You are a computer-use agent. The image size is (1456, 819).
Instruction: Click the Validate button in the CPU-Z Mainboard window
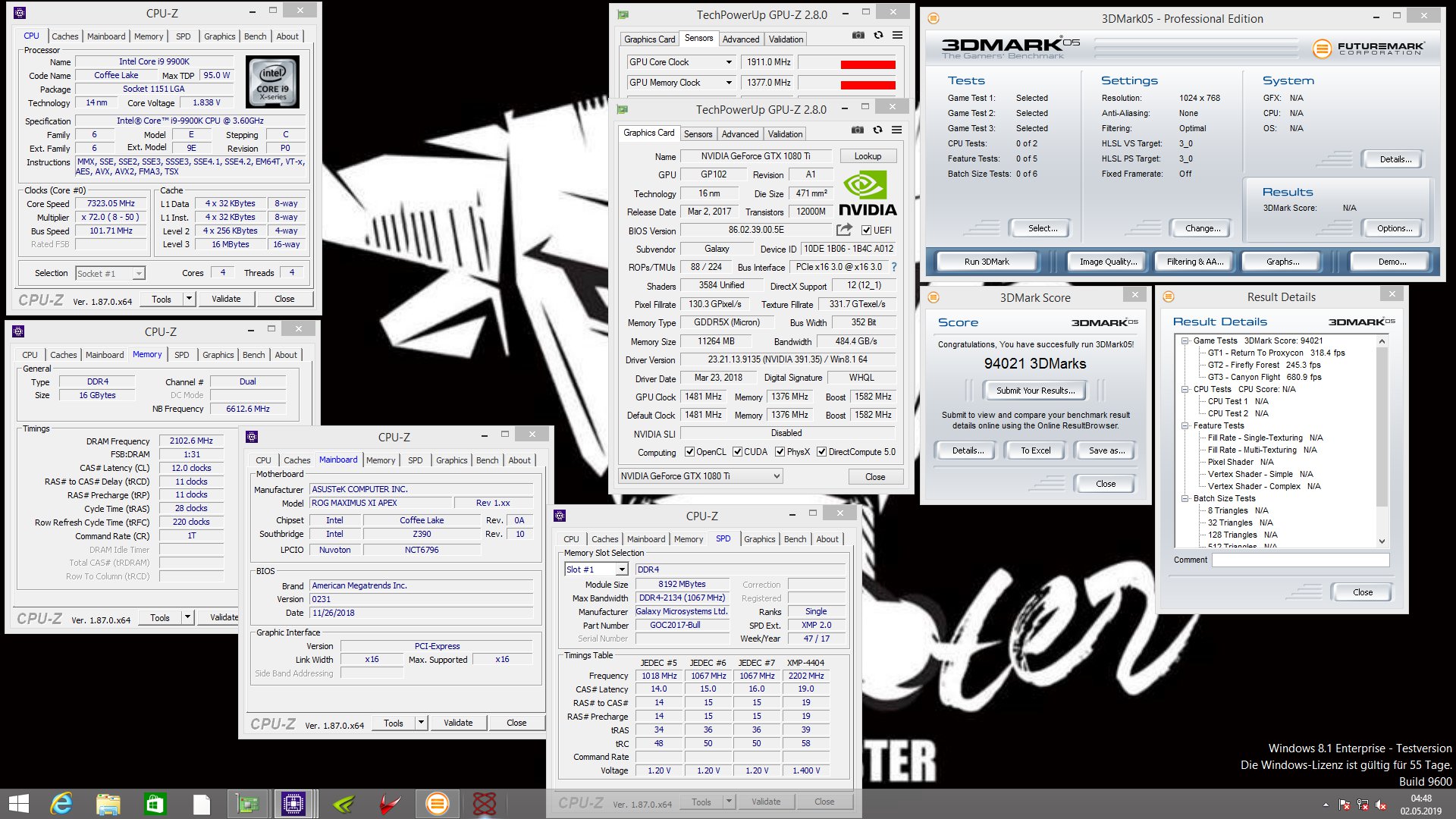[x=458, y=723]
